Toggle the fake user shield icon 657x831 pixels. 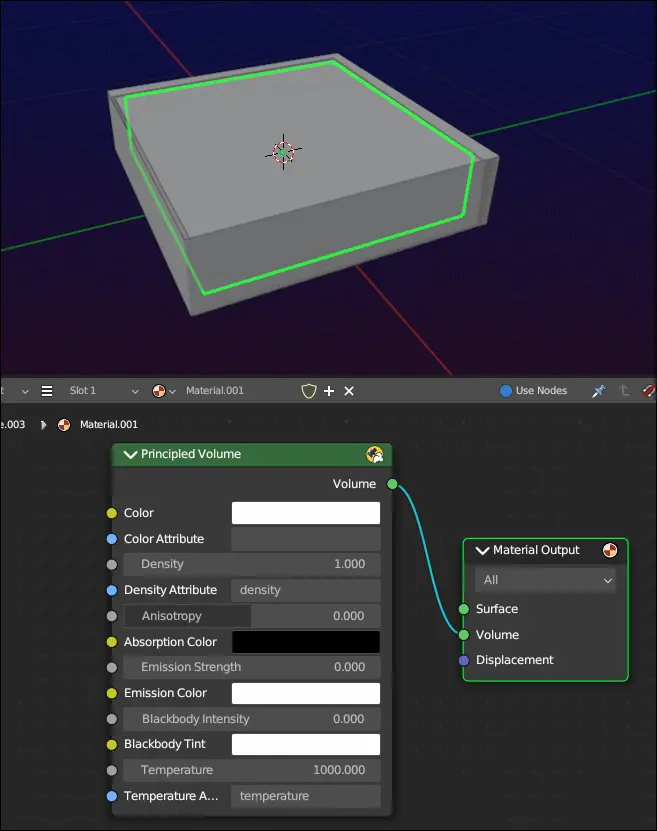tap(308, 391)
